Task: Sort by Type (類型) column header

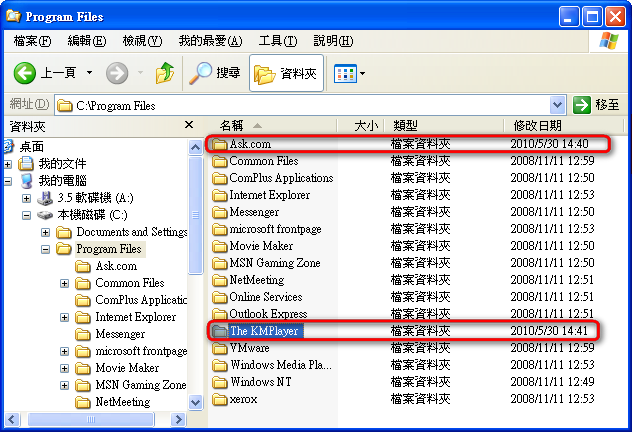Action: (x=444, y=126)
